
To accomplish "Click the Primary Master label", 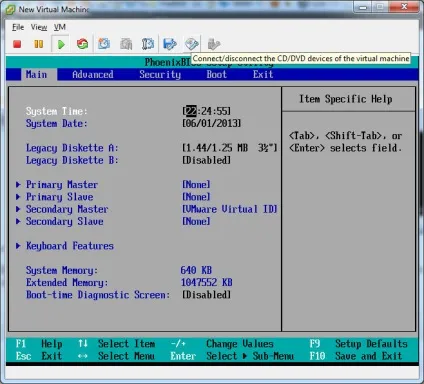I will 62,184.
